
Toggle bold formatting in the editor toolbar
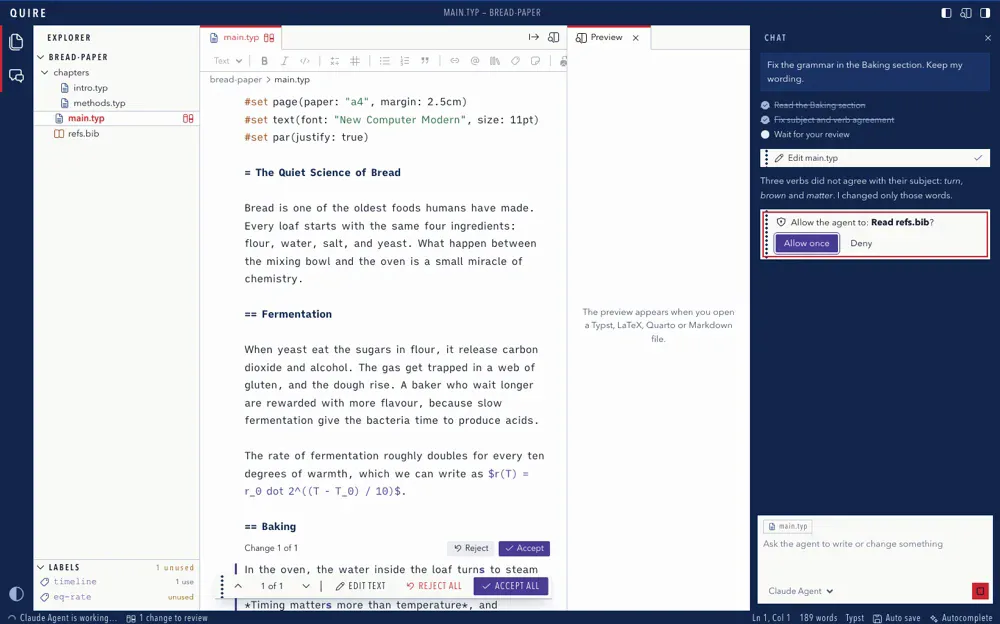(x=264, y=61)
